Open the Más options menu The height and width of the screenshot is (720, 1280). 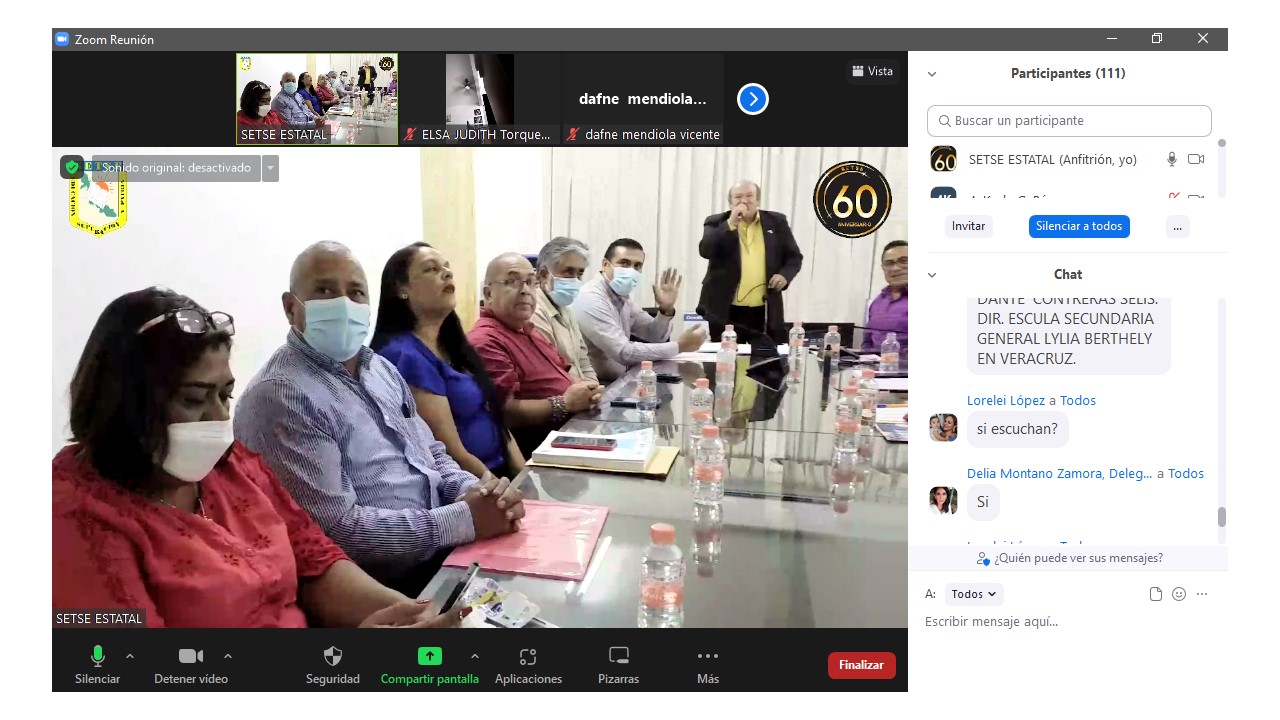[707, 657]
